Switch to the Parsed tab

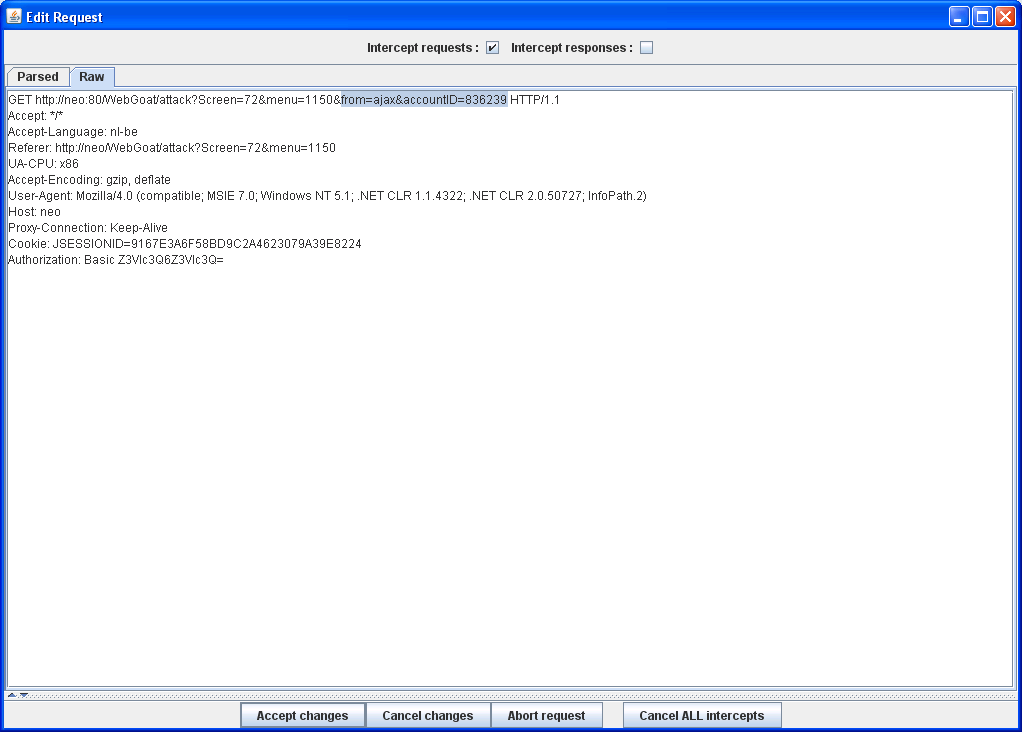tap(38, 77)
